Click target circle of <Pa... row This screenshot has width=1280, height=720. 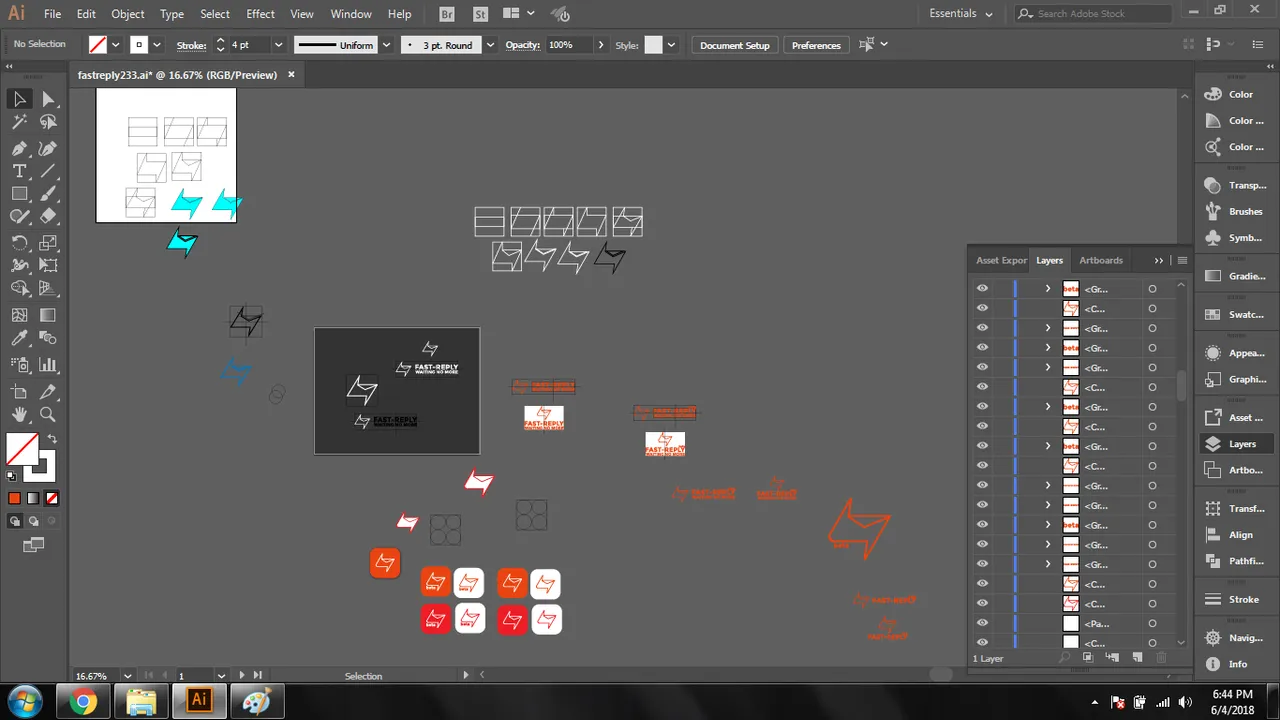1152,623
